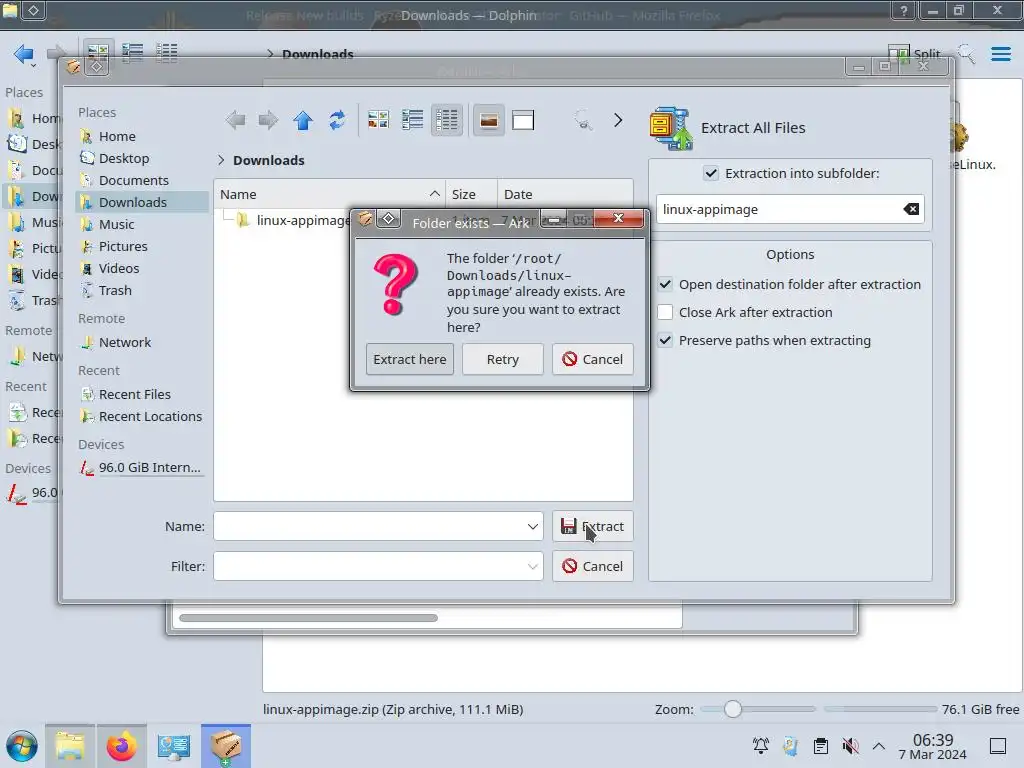This screenshot has width=1024, height=768.
Task: Expand more toolbar actions chevron
Action: 618,120
